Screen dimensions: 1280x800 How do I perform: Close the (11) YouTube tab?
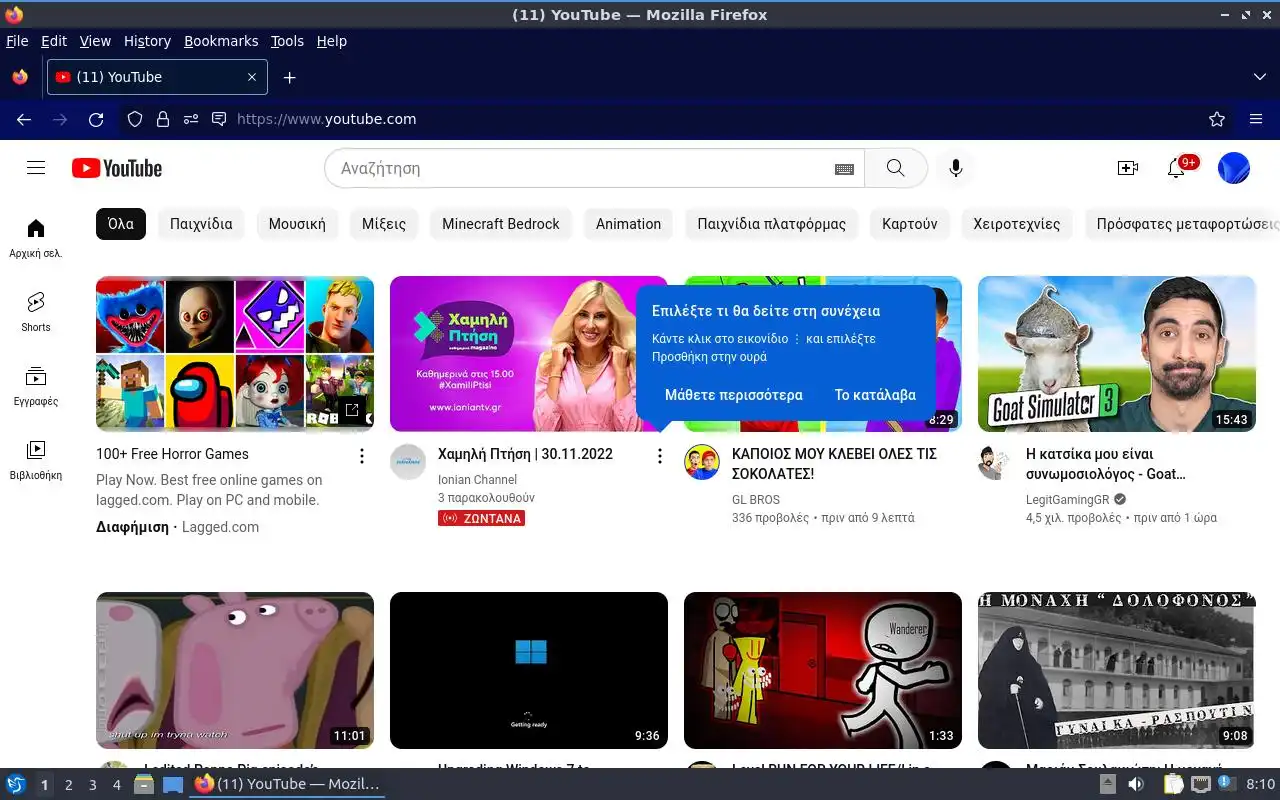coord(252,77)
